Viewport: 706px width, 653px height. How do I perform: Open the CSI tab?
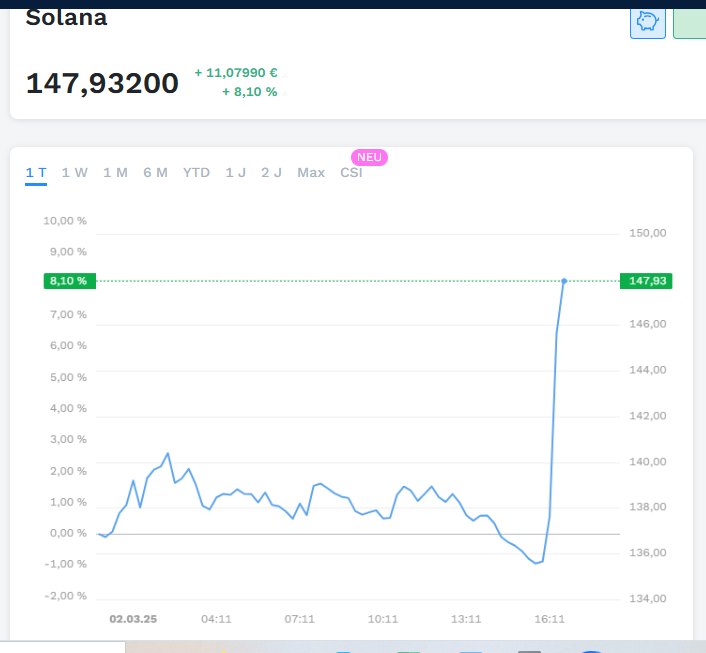pyautogui.click(x=351, y=173)
